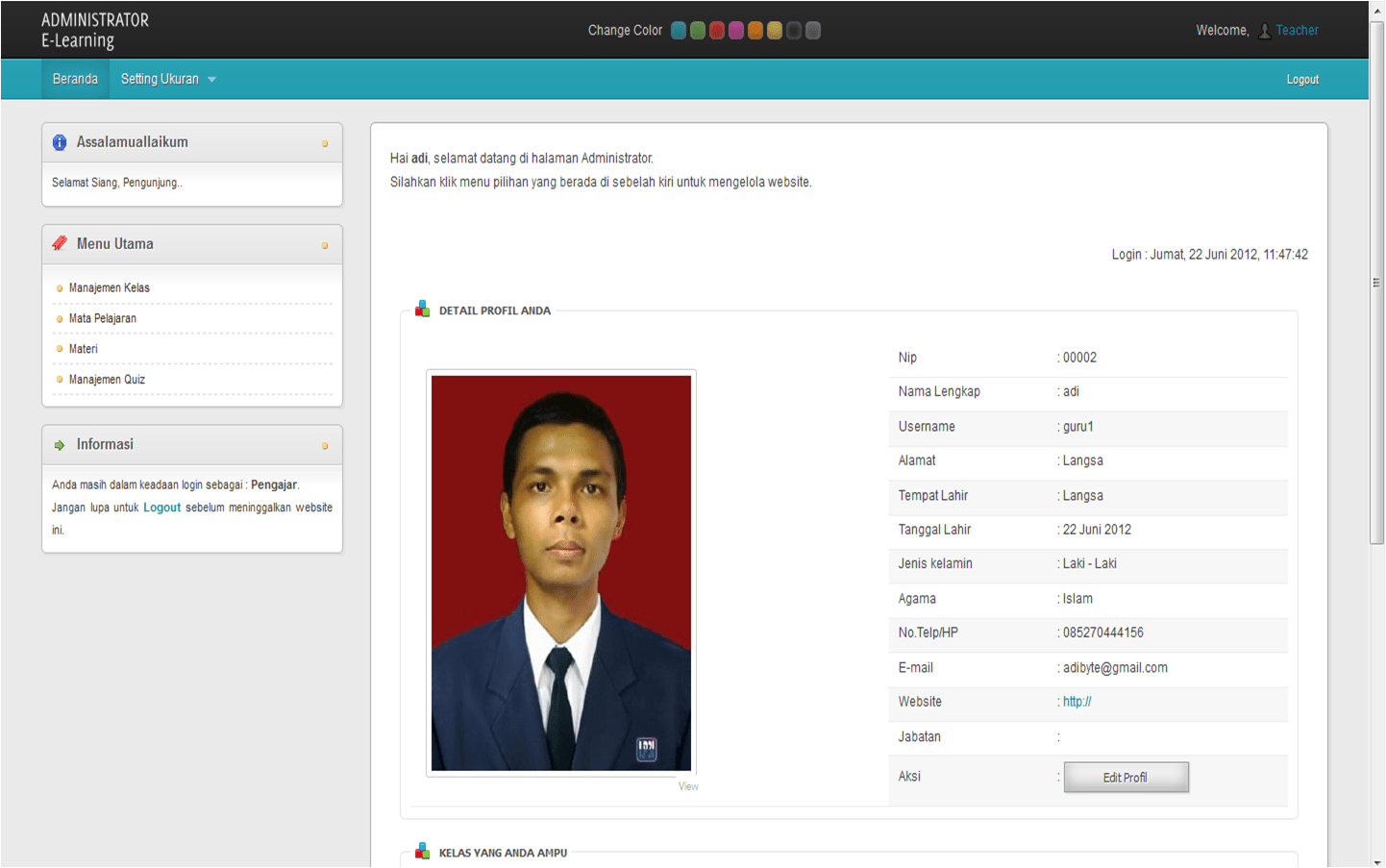Open Manajemen Kelas from Menu Utama
Image resolution: width=1386 pixels, height=868 pixels.
(110, 287)
